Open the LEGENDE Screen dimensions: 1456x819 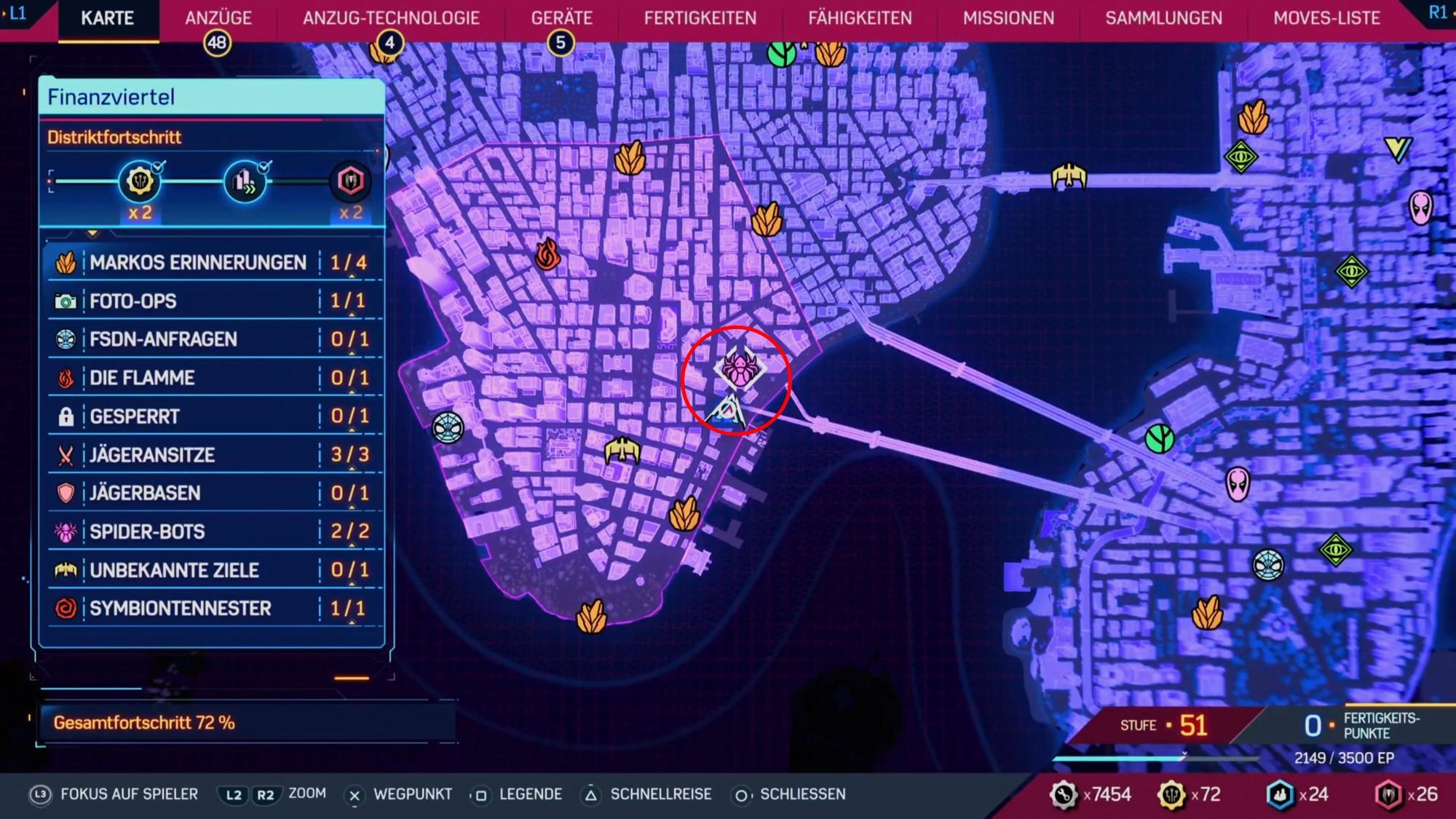(x=517, y=794)
